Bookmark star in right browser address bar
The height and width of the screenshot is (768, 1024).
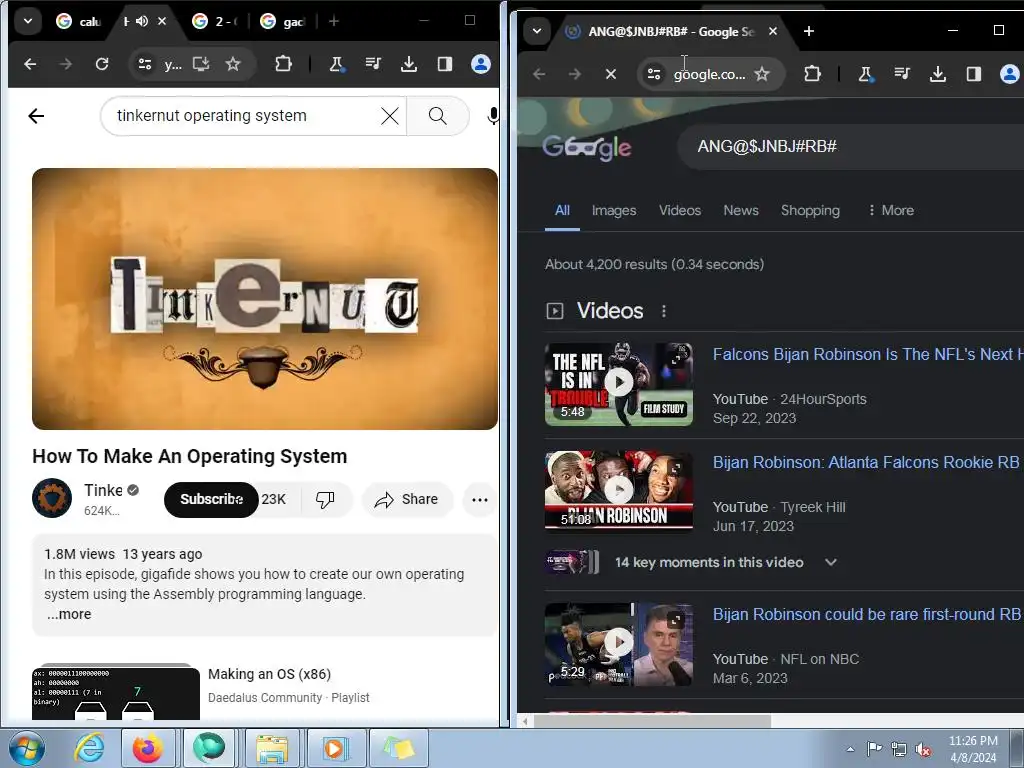(761, 74)
